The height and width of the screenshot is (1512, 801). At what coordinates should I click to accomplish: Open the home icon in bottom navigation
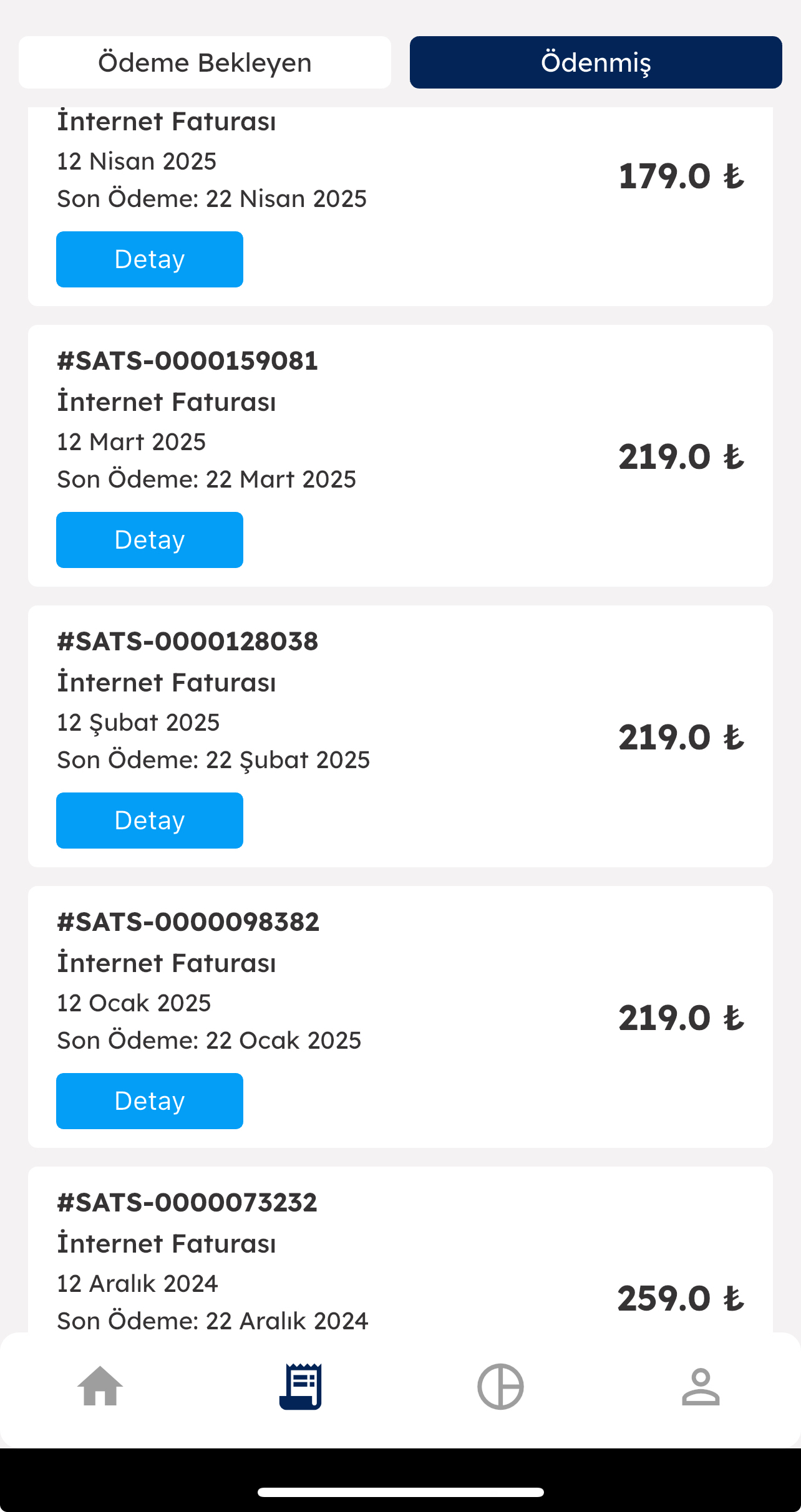click(100, 1386)
